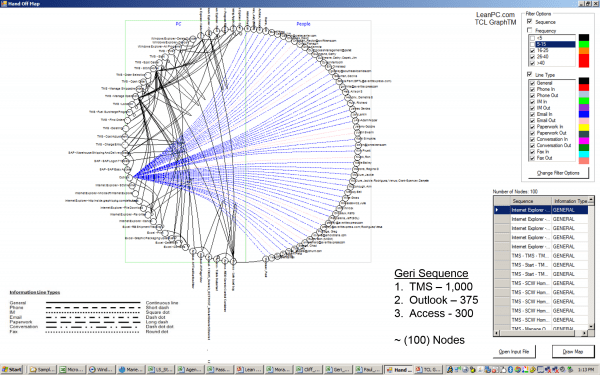Screen dimensions: 600x375
Task: Uncheck the Sequence filter checkbox
Action: [x=530, y=21]
